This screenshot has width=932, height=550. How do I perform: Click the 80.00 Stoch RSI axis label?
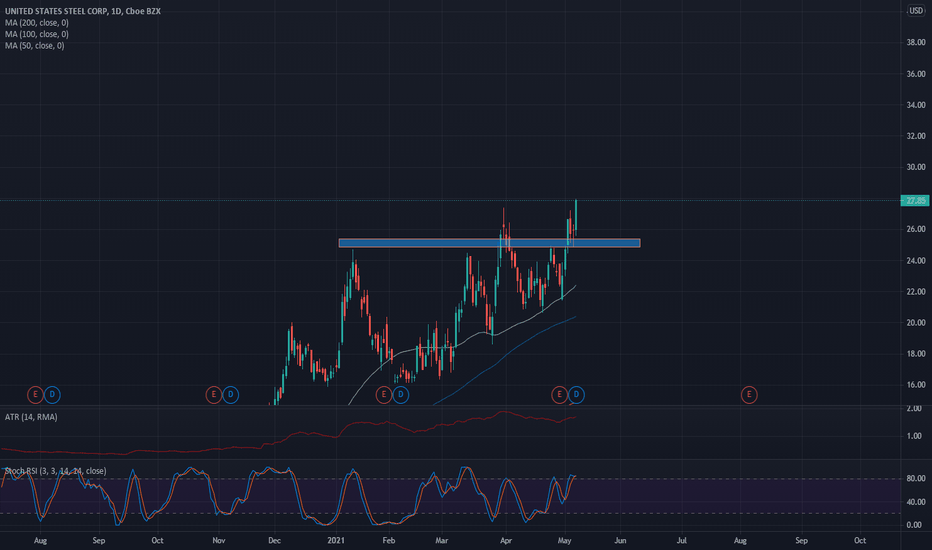tap(916, 478)
